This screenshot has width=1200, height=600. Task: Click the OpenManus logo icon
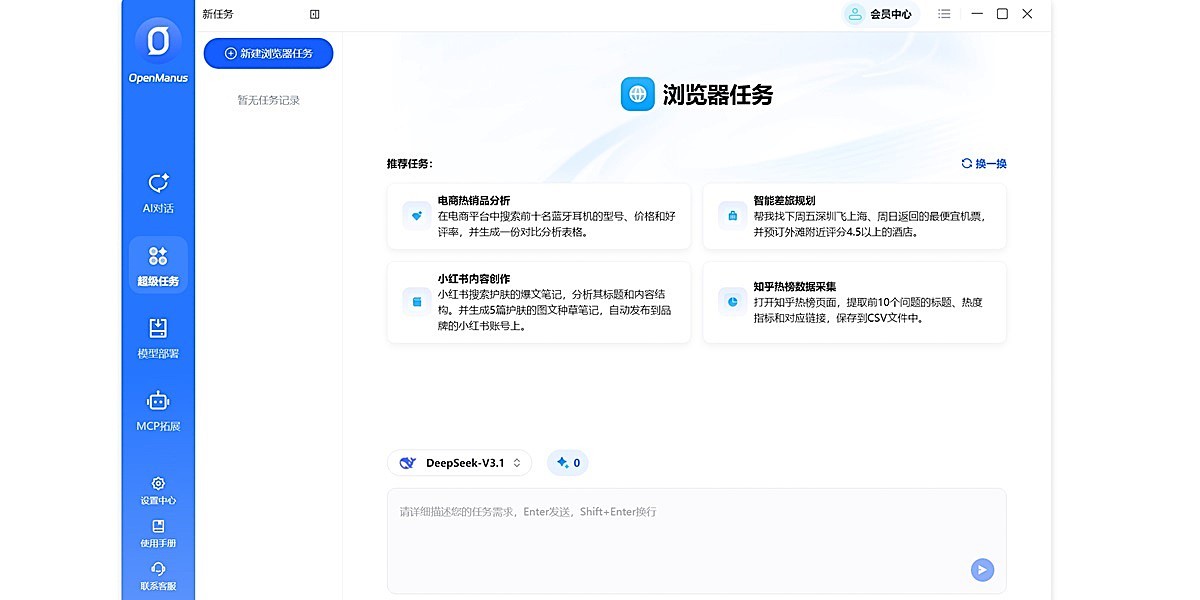point(158,42)
